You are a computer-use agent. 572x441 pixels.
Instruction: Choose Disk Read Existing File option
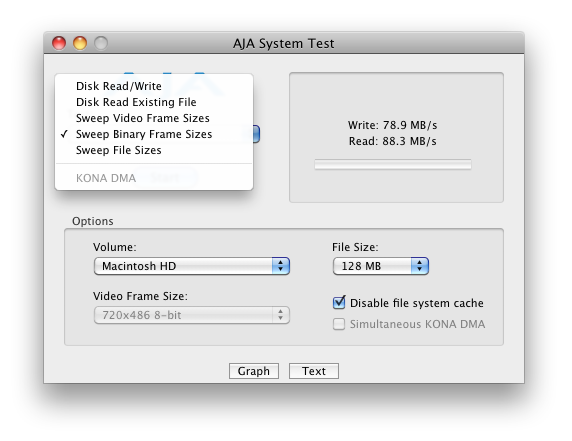pos(154,102)
